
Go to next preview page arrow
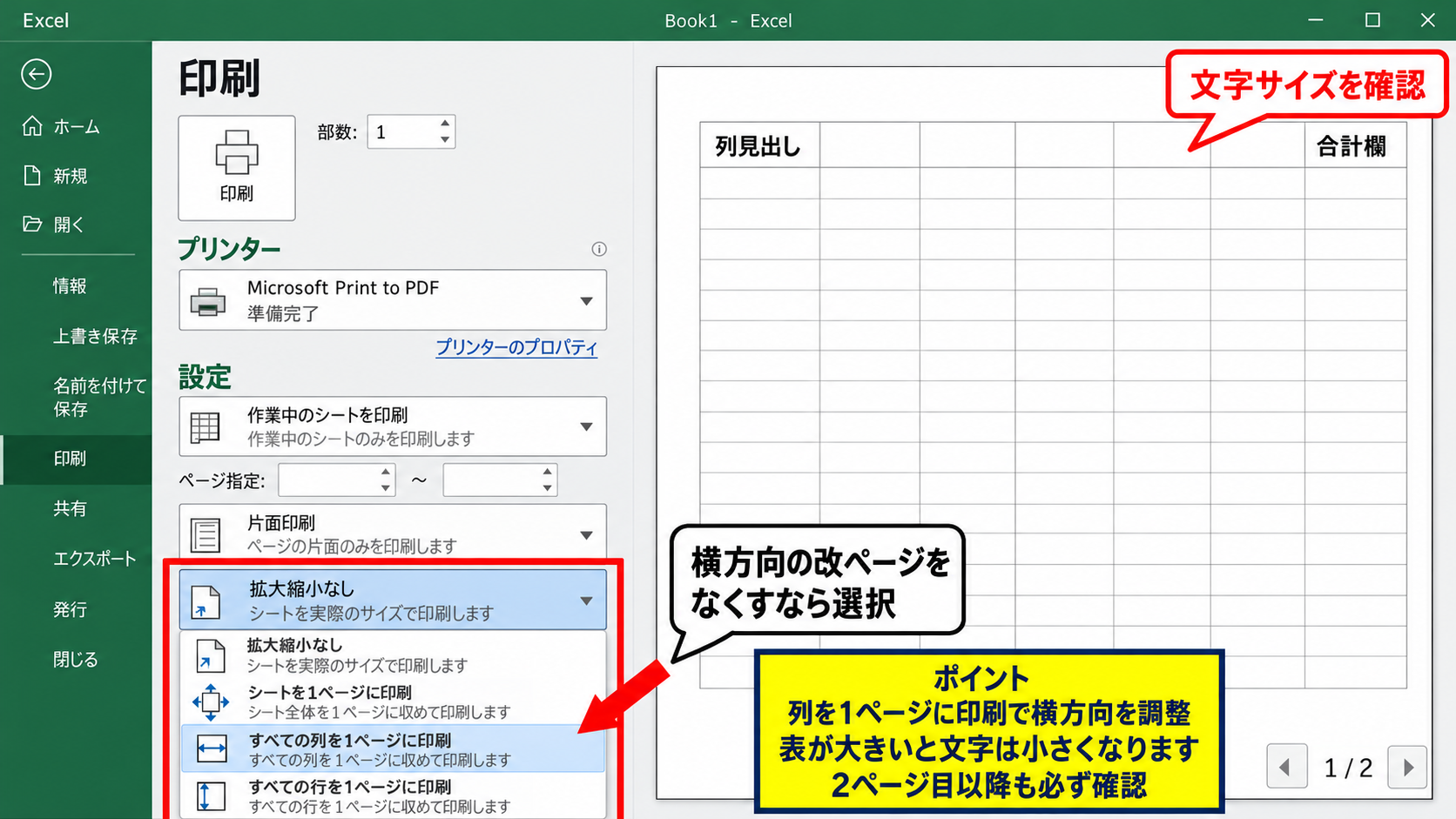1407,767
